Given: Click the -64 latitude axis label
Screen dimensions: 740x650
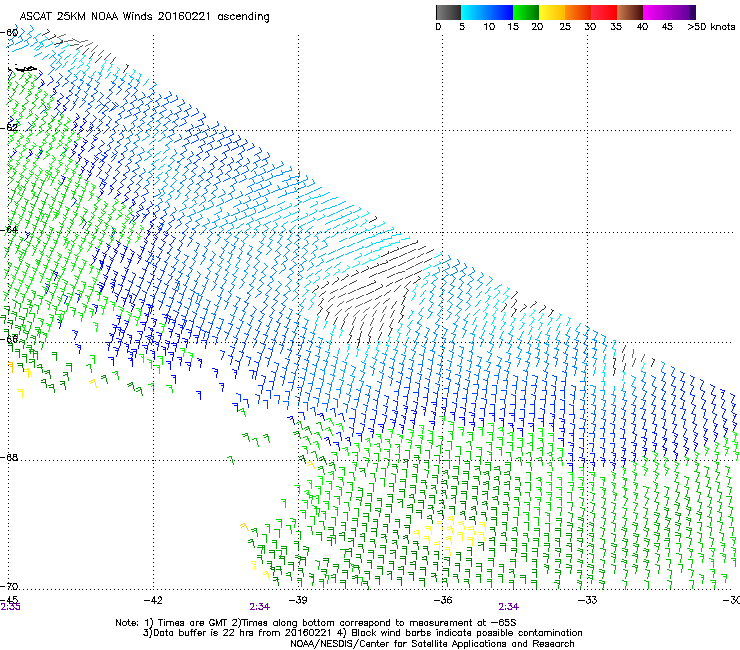Looking at the screenshot, I should click(9, 230).
